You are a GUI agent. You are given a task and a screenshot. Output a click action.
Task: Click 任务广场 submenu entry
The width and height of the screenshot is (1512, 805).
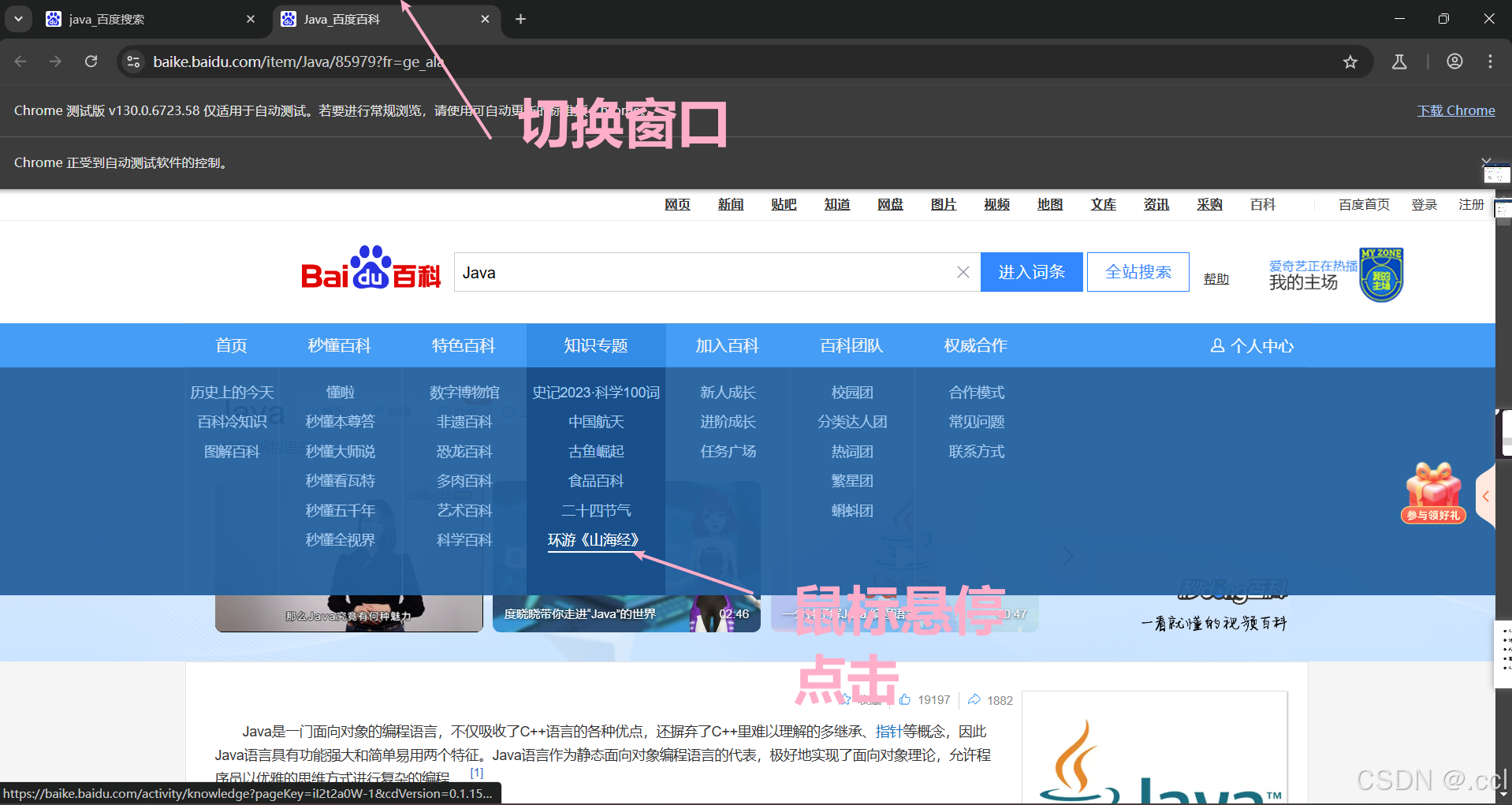(x=728, y=451)
